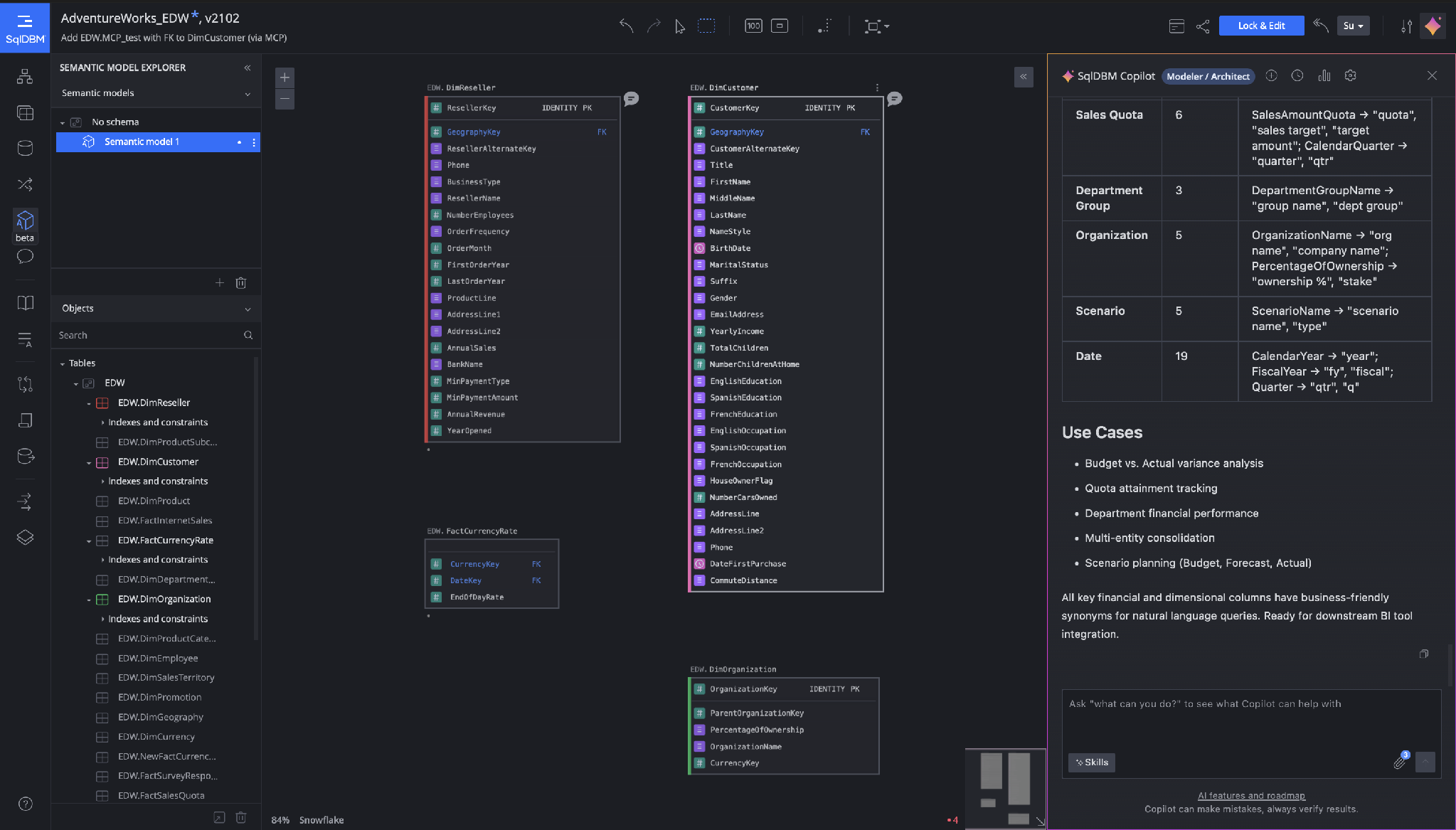This screenshot has height=830, width=1456.
Task: Click the fit-to-screen zoom icon
Action: (780, 26)
